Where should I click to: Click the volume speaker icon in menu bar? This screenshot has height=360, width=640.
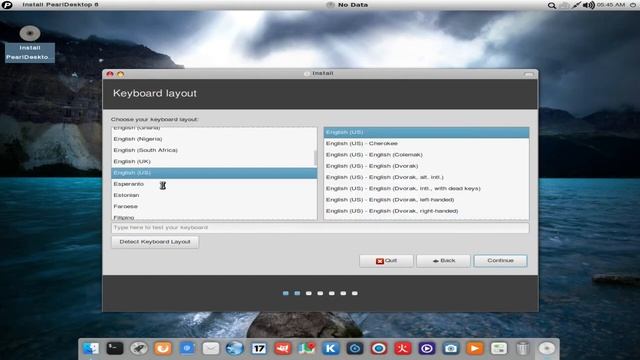click(588, 5)
